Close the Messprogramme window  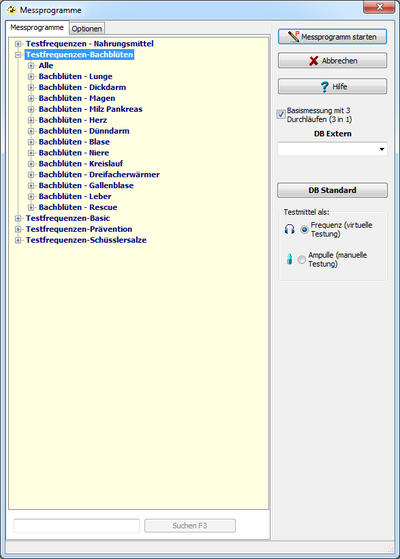coord(379,7)
